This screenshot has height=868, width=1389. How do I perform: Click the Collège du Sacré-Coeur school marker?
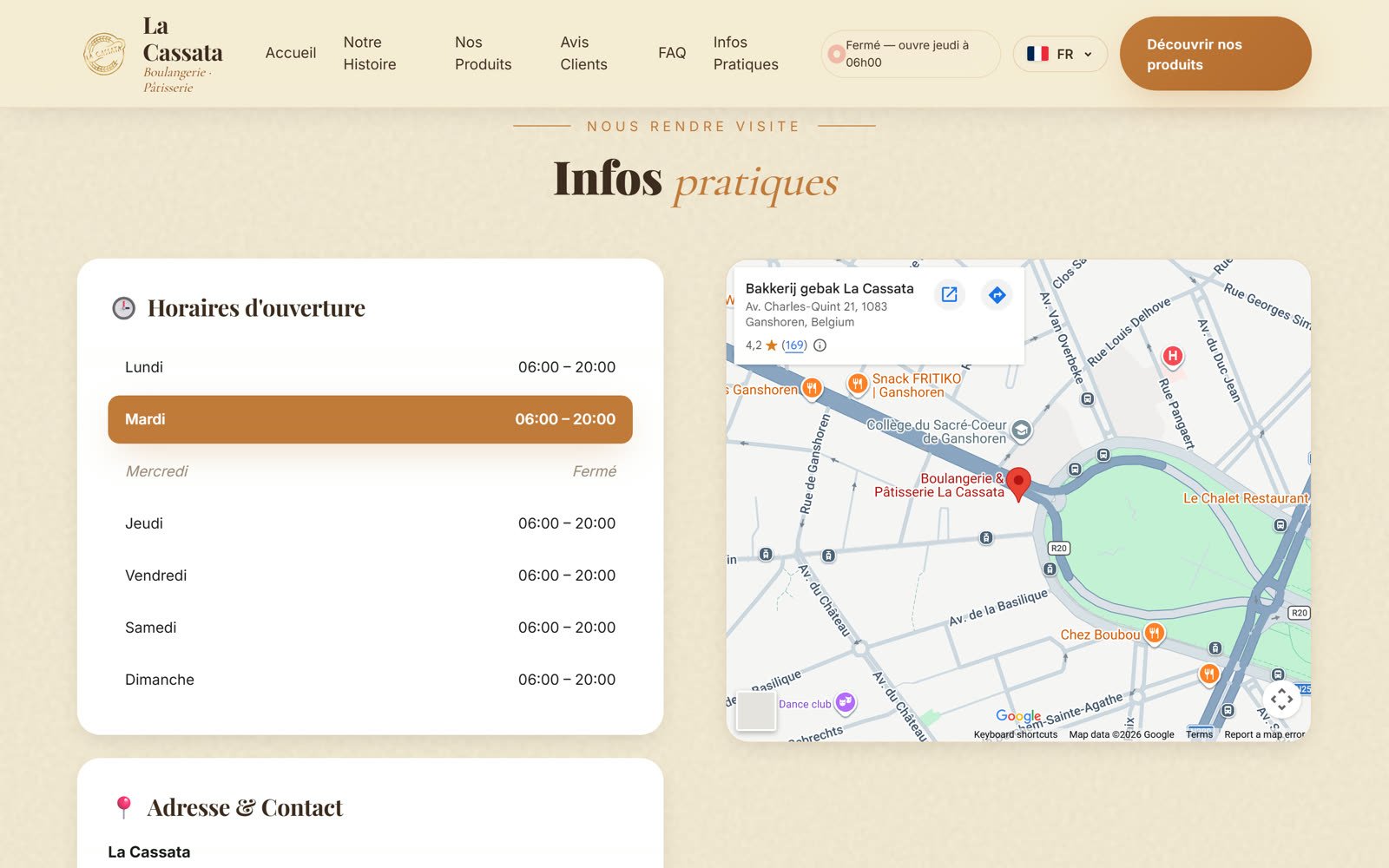(x=1022, y=430)
